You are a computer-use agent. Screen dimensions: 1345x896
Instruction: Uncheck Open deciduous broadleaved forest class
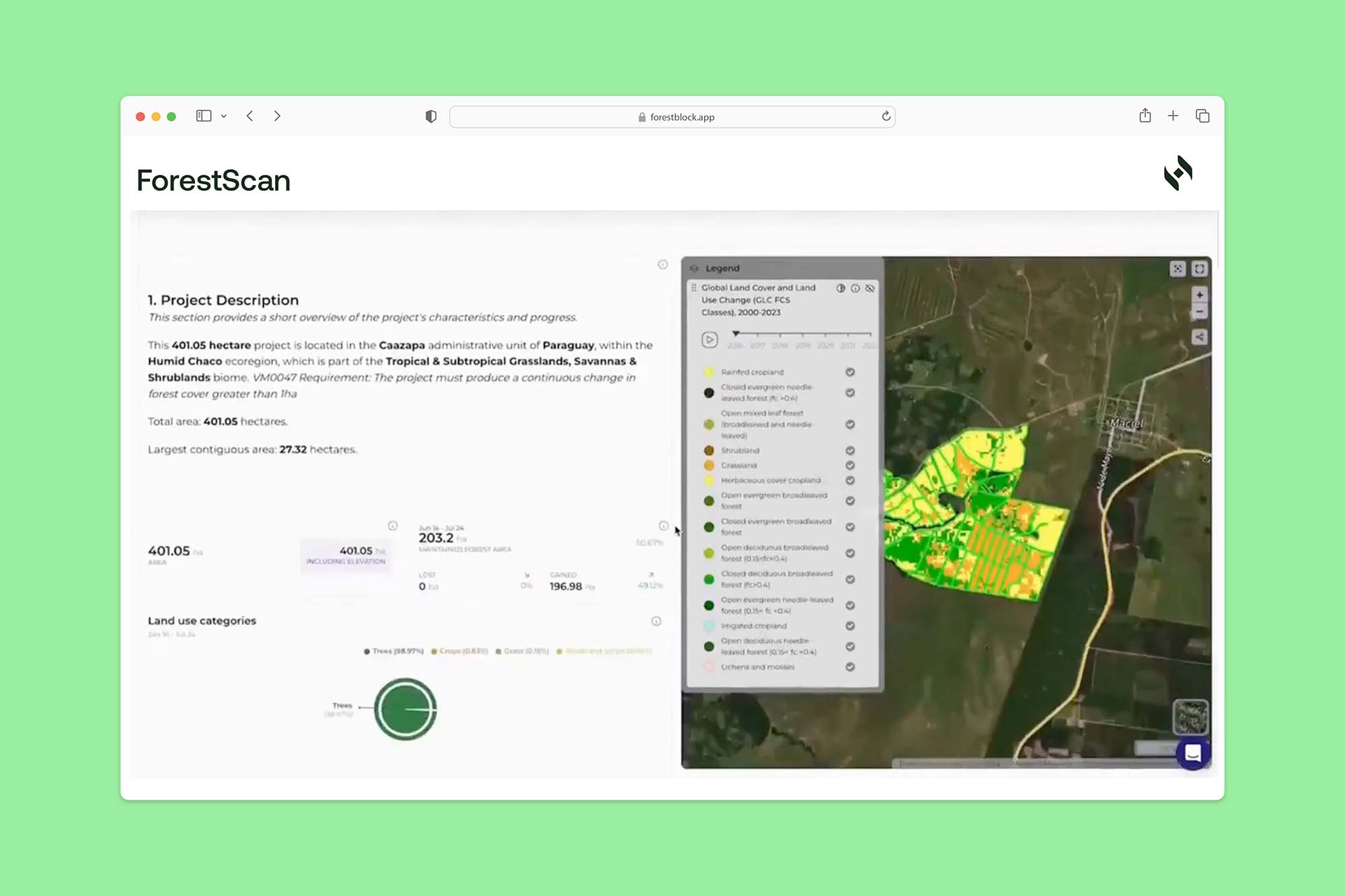[850, 553]
